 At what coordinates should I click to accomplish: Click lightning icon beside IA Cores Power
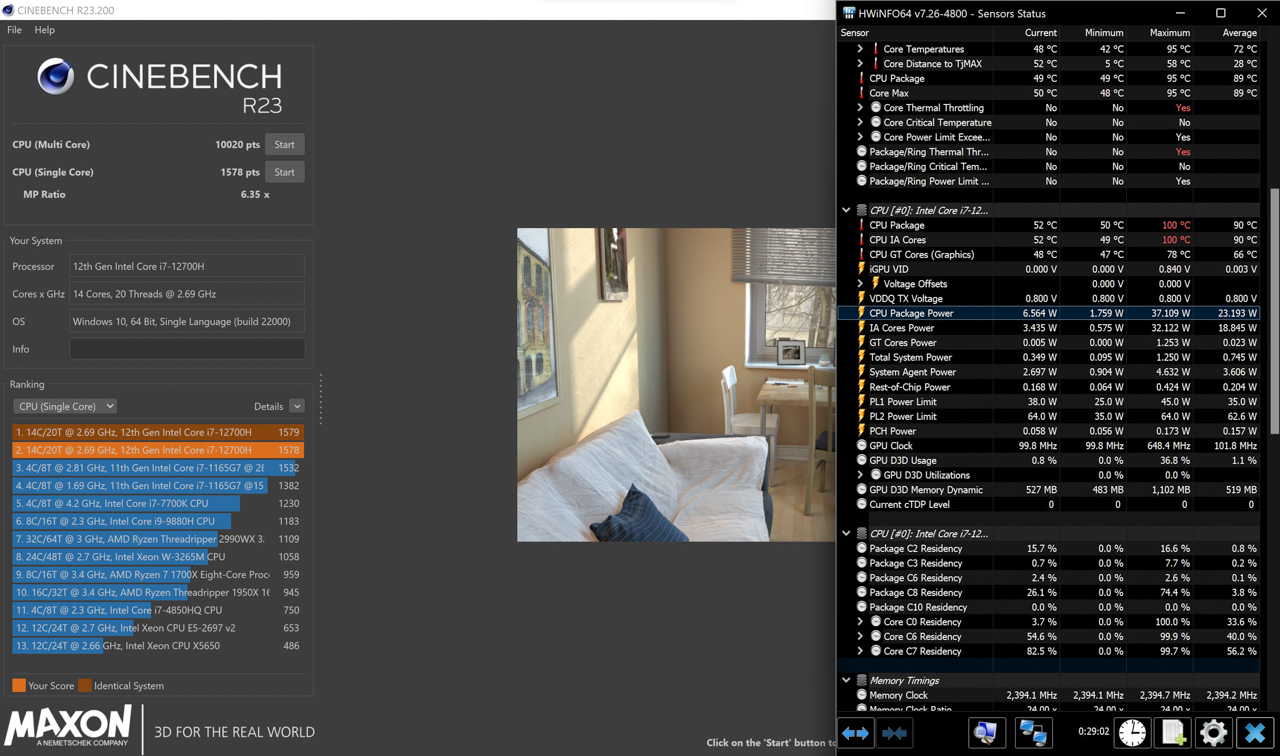861,328
